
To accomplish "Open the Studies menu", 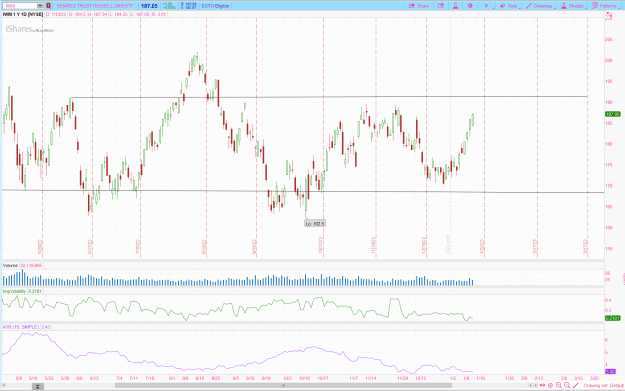I will 573,6.
